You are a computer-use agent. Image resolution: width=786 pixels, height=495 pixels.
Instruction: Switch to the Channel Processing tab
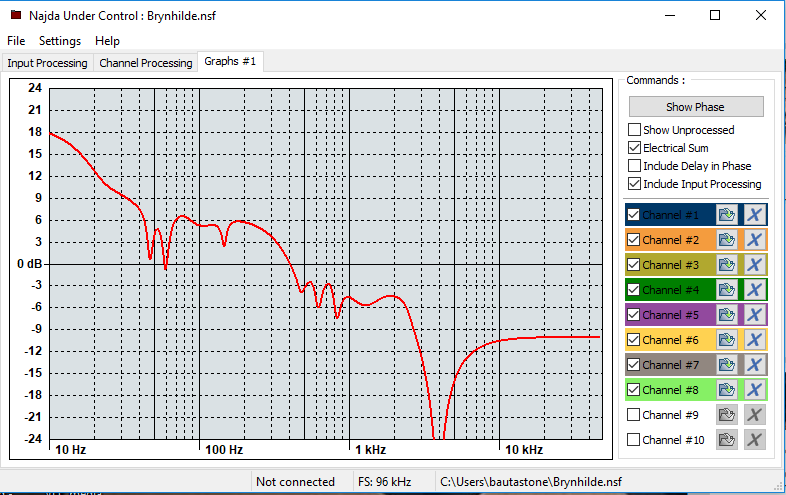coord(145,63)
